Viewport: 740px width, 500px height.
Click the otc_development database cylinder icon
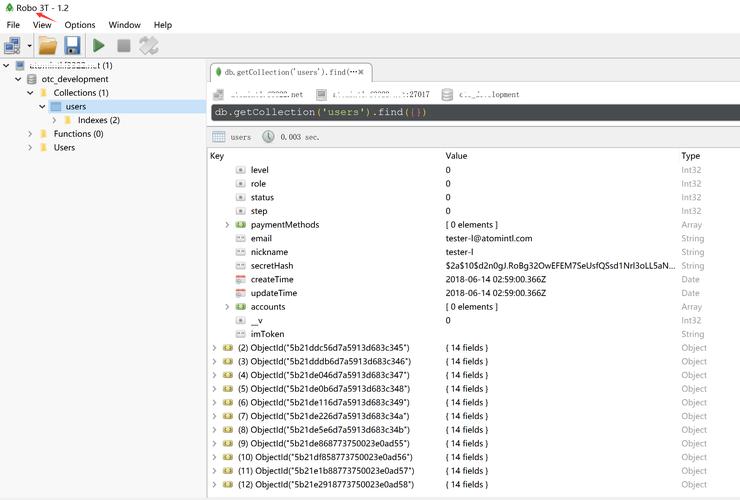(x=32, y=79)
